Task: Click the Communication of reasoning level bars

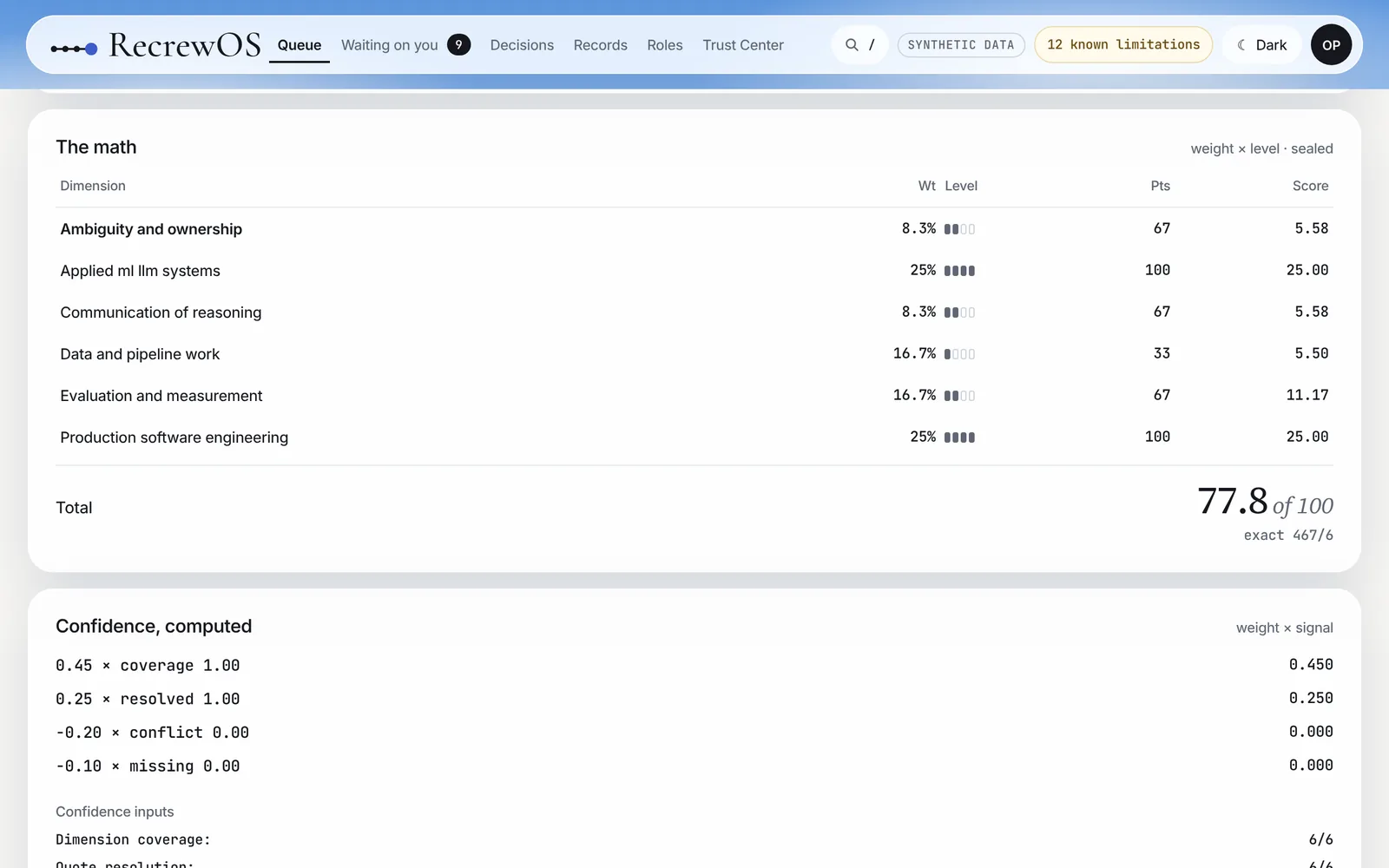Action: (x=959, y=312)
